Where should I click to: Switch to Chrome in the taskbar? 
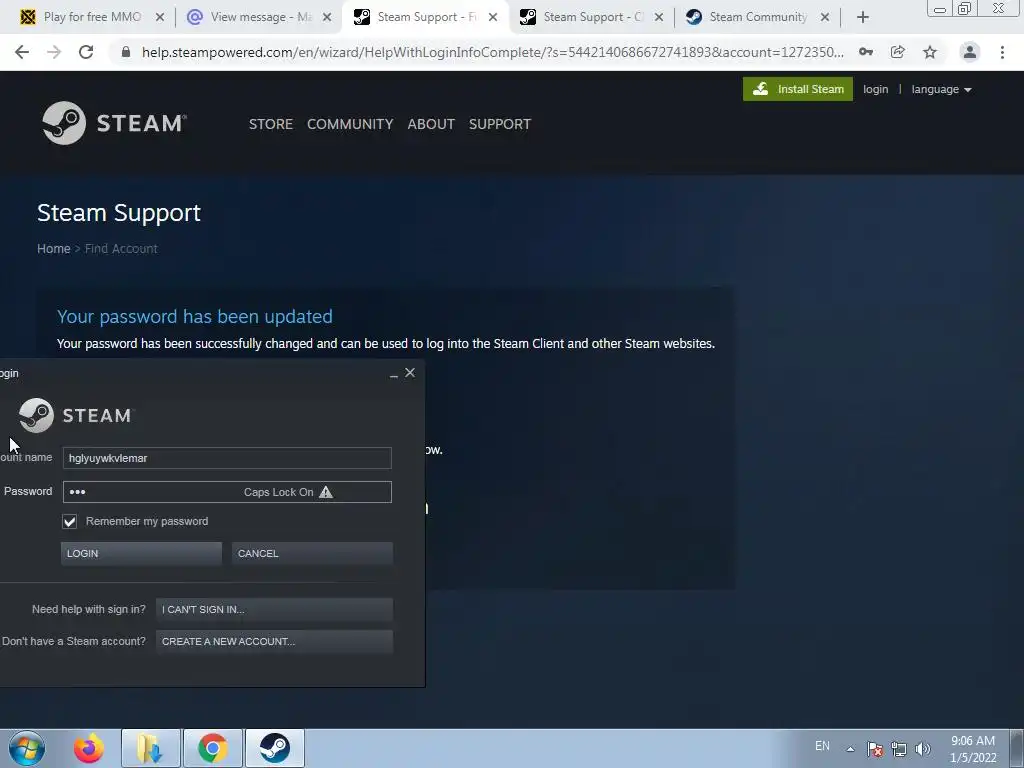click(x=213, y=748)
